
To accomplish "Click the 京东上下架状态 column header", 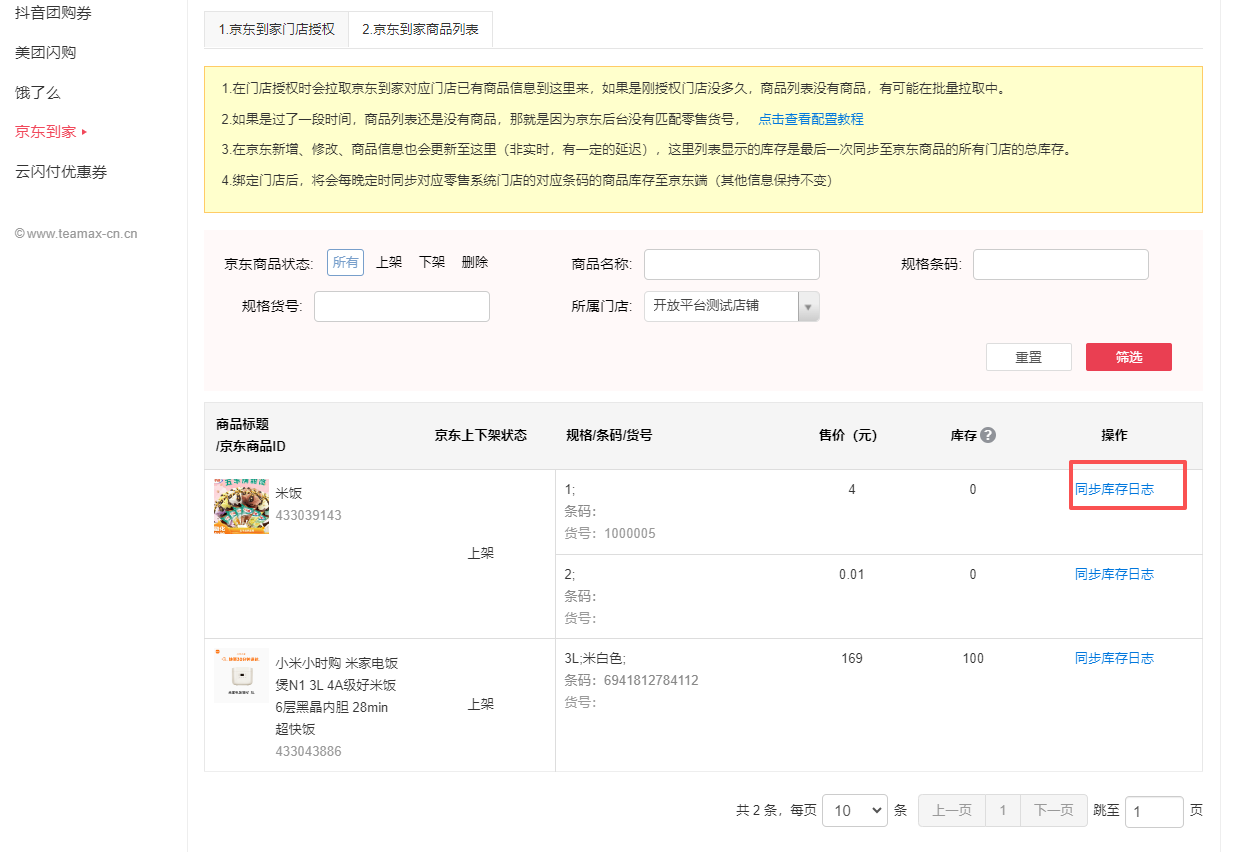I will [481, 435].
